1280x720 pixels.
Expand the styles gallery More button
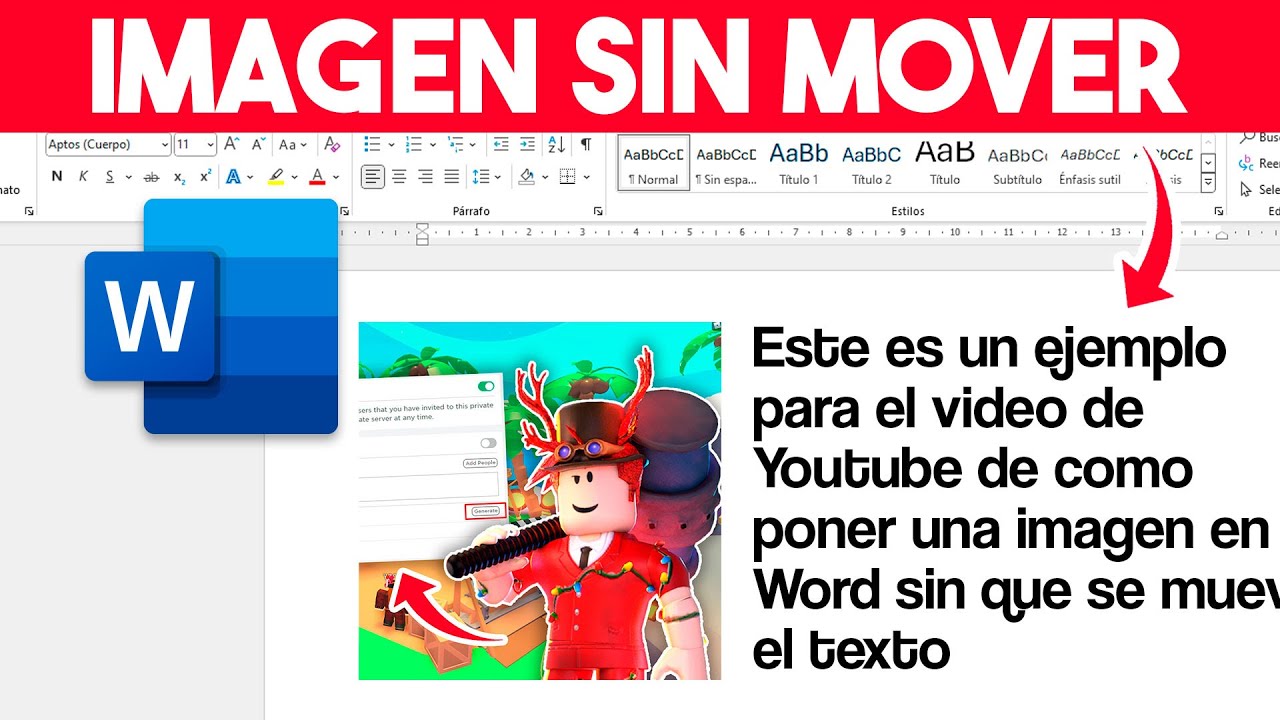coord(1208,184)
